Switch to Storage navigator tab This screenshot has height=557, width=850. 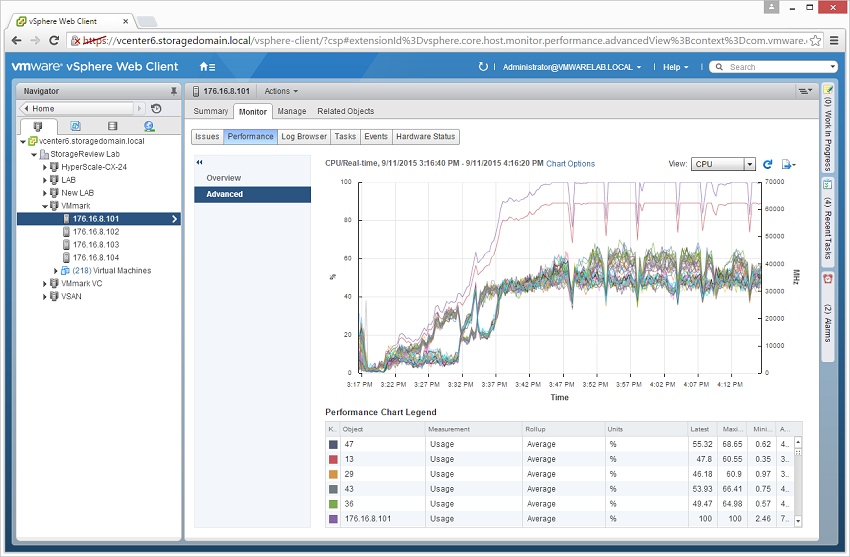click(112, 126)
